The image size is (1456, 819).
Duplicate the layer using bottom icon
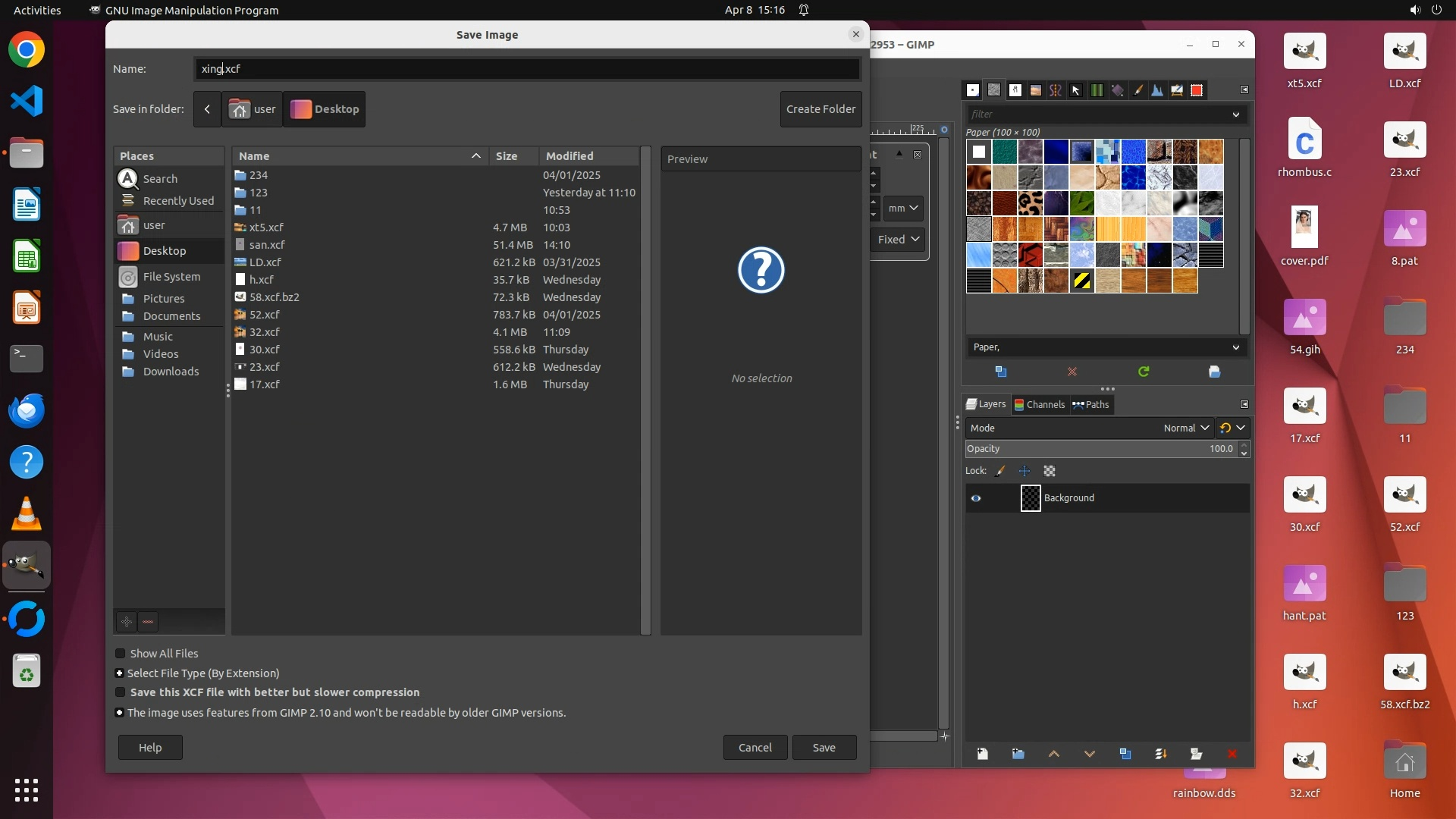click(1125, 754)
